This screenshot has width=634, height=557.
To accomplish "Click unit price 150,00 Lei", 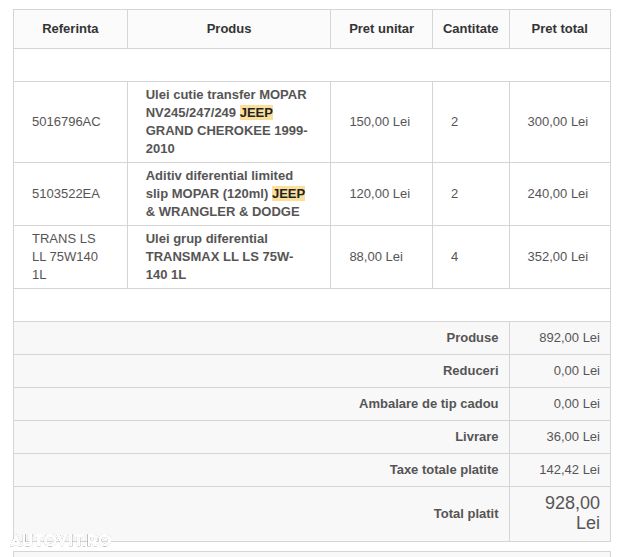I will (380, 122).
